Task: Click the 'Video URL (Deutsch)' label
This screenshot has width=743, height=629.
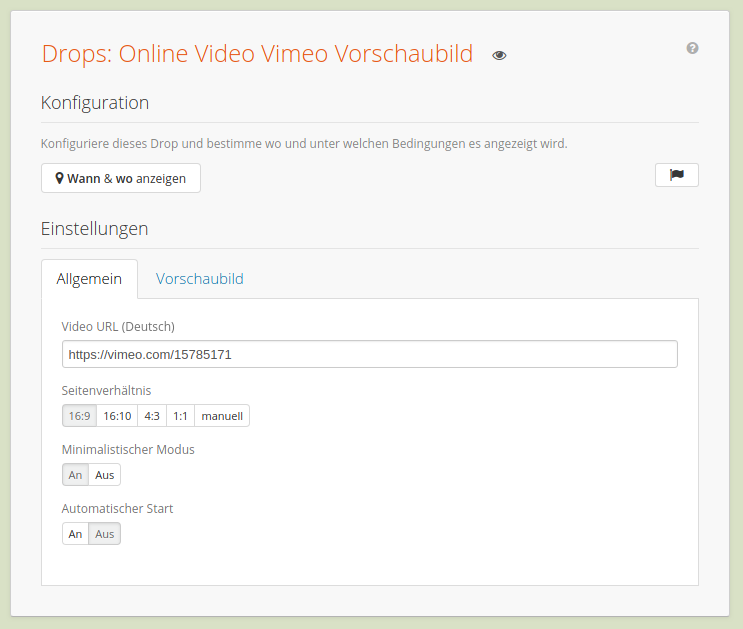Action: pos(118,327)
